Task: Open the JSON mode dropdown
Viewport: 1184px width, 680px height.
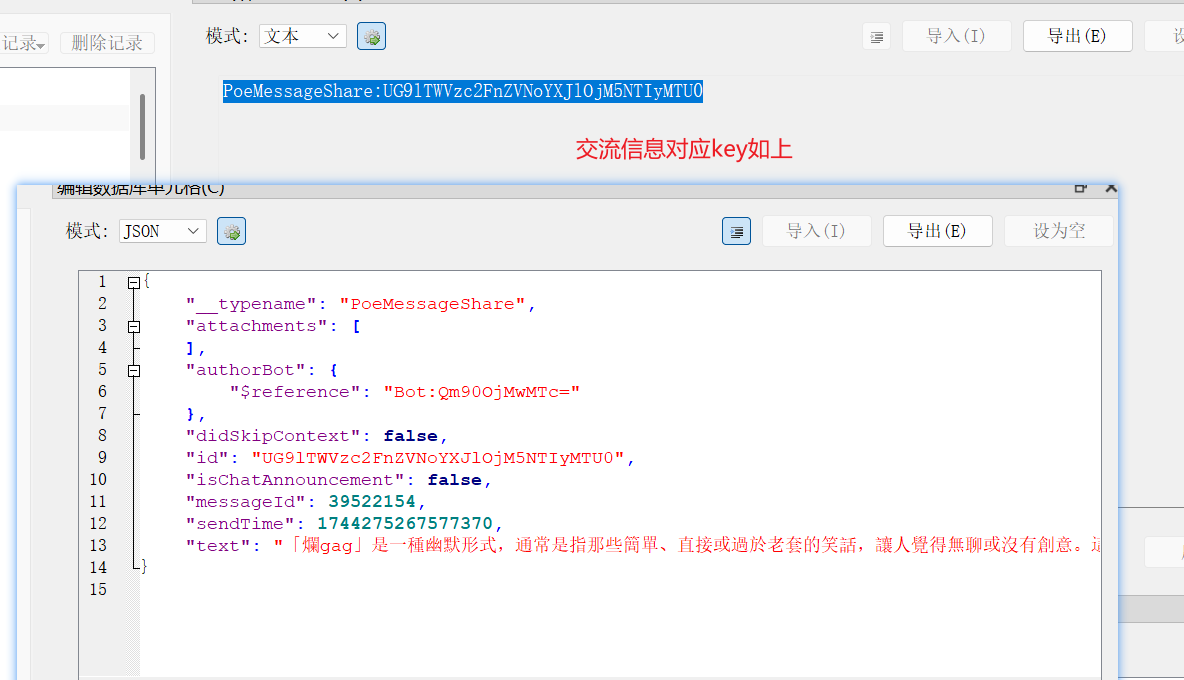Action: pyautogui.click(x=162, y=231)
